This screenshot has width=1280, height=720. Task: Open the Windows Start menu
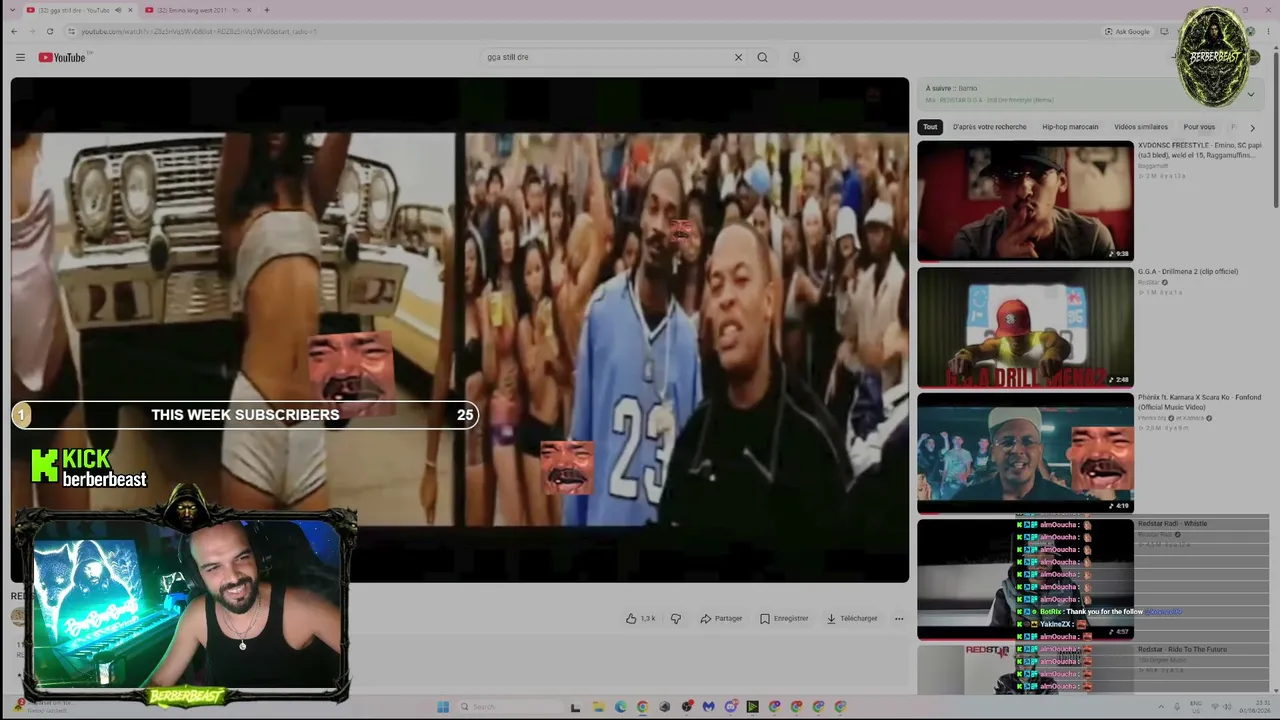tap(443, 707)
